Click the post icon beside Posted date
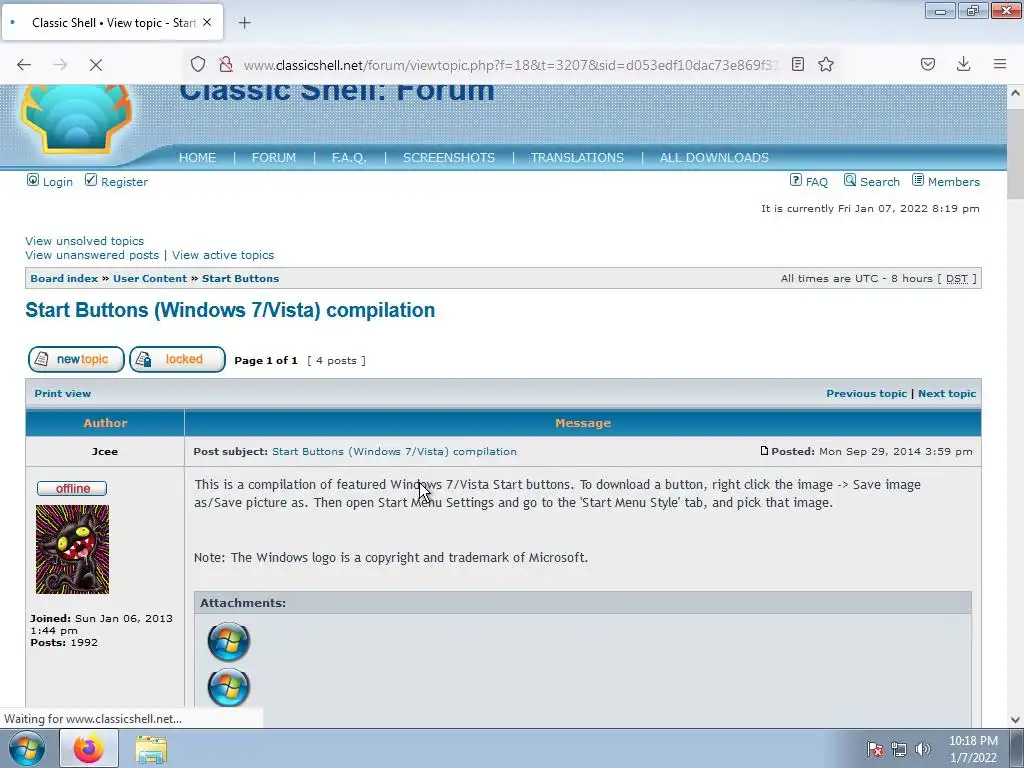Screen dimensions: 1024x768 [764, 451]
